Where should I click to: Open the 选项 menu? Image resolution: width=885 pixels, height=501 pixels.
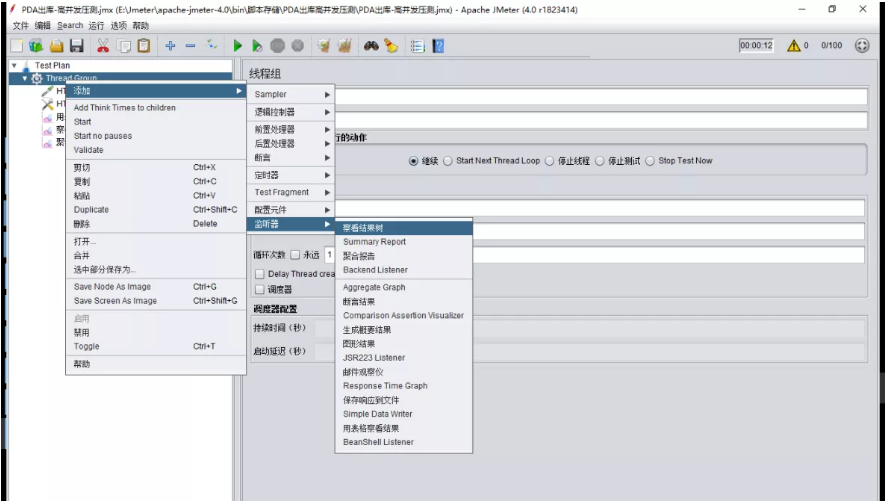119,25
